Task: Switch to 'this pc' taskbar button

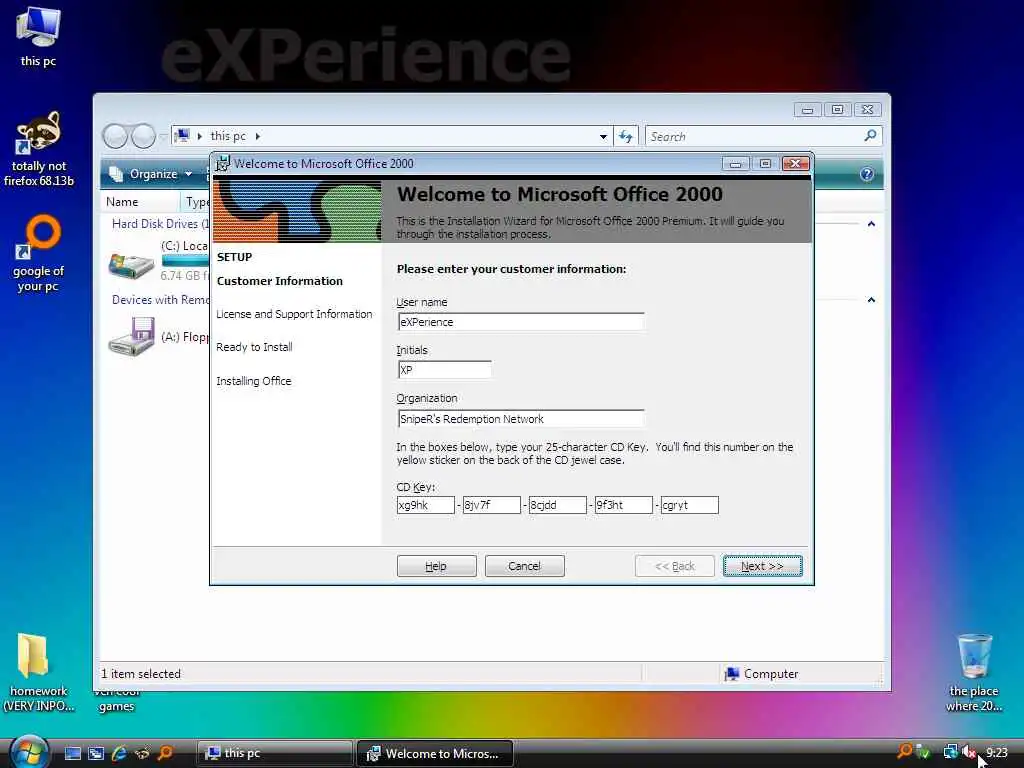Action: (x=274, y=753)
